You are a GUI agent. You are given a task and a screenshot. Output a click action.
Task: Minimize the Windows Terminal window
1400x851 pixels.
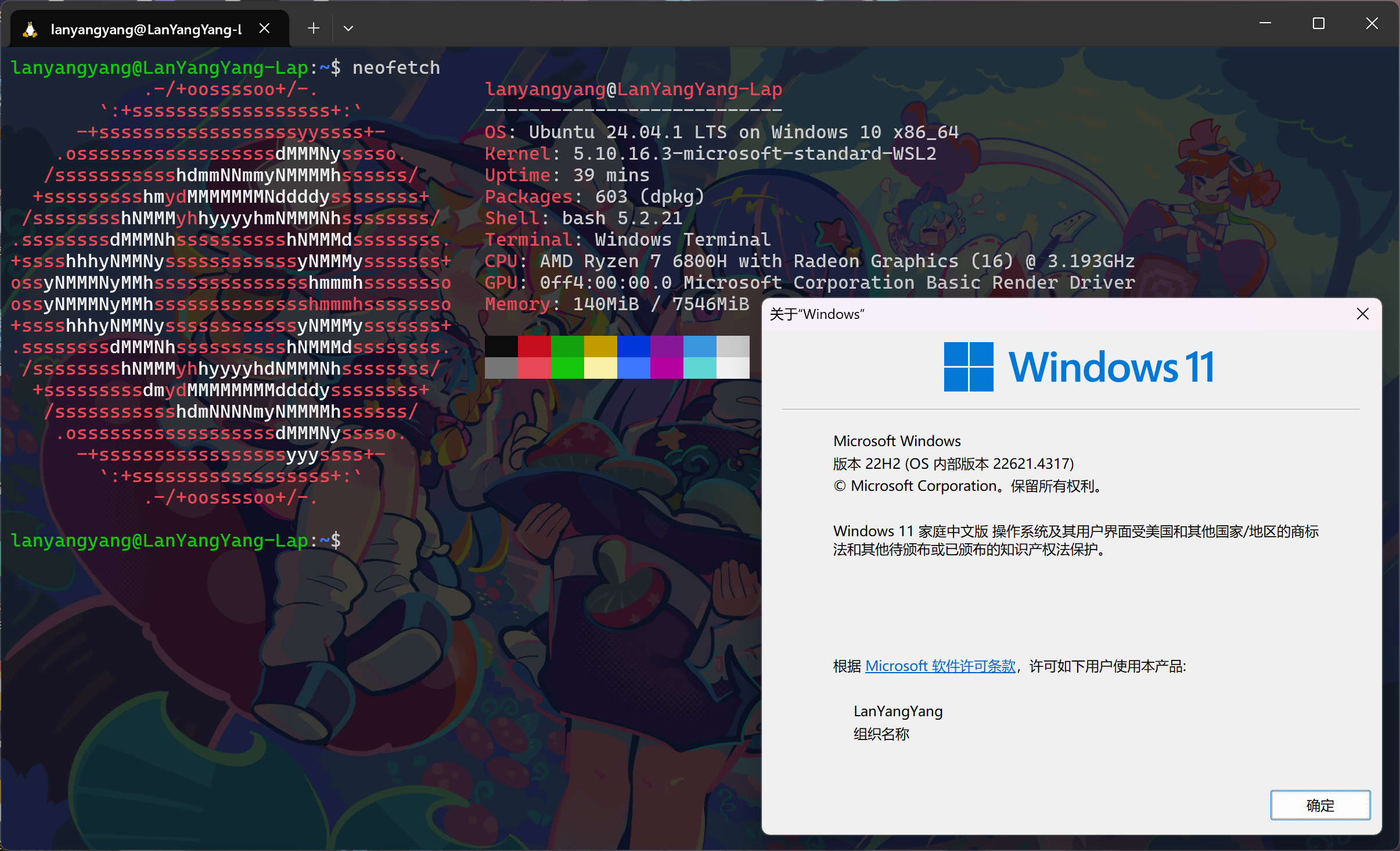click(1265, 23)
